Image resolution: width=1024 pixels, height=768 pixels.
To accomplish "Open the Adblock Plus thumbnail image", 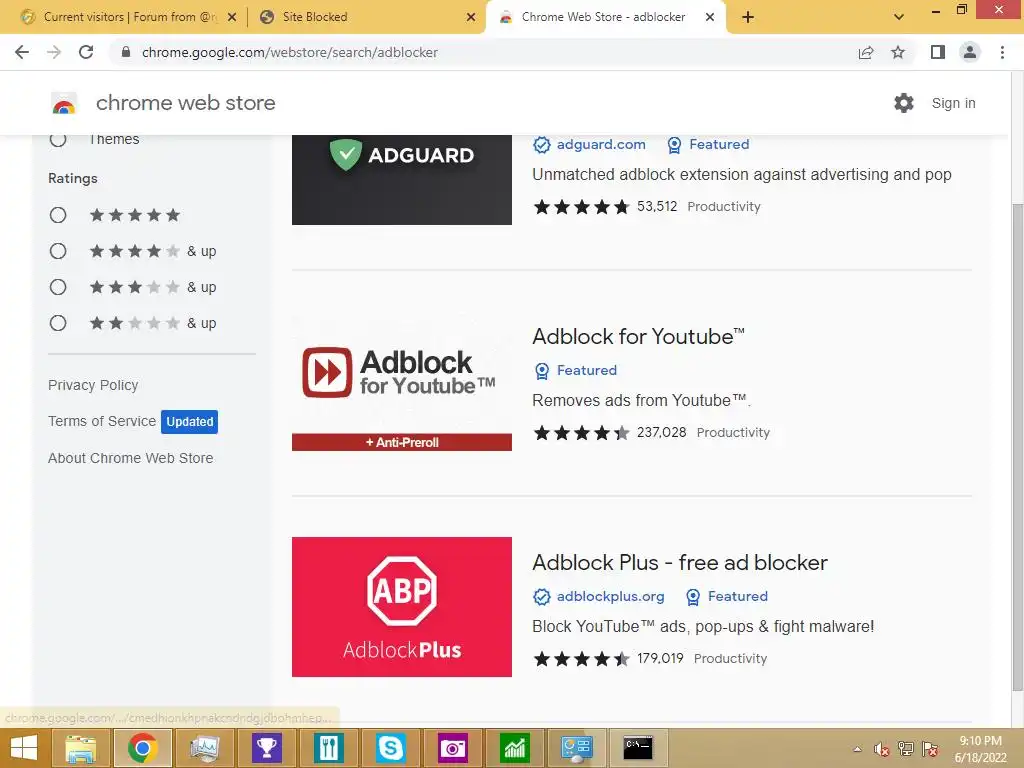I will tap(402, 607).
